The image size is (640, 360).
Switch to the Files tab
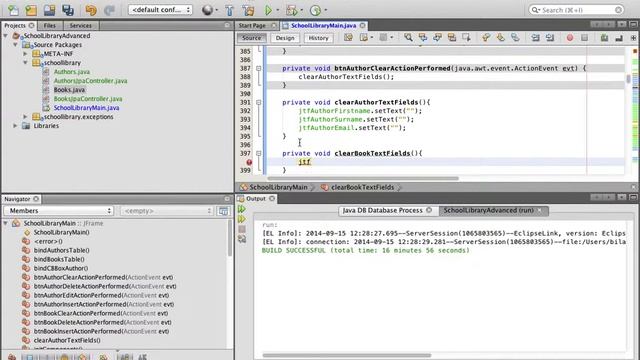pos(49,25)
